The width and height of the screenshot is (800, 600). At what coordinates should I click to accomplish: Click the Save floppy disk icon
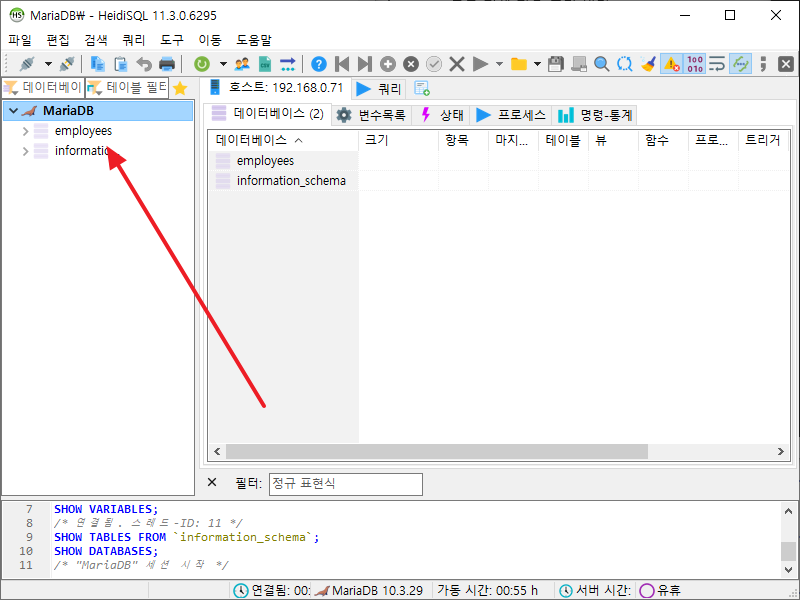coord(556,64)
